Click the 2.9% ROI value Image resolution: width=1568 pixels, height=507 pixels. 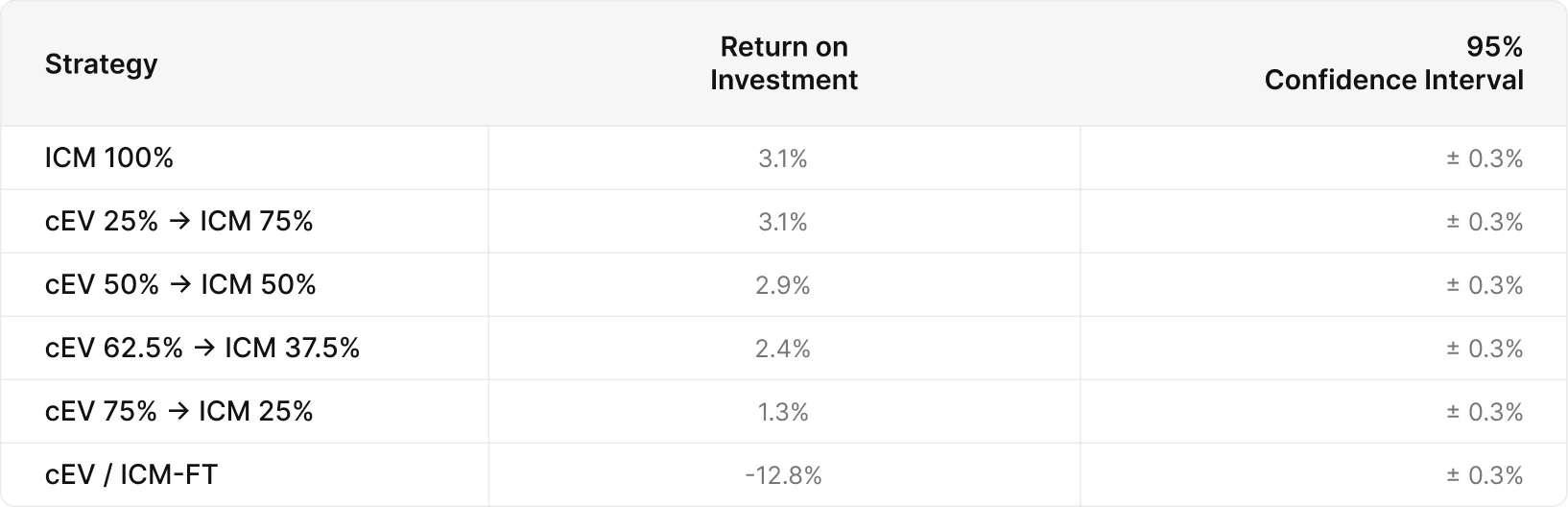783,285
